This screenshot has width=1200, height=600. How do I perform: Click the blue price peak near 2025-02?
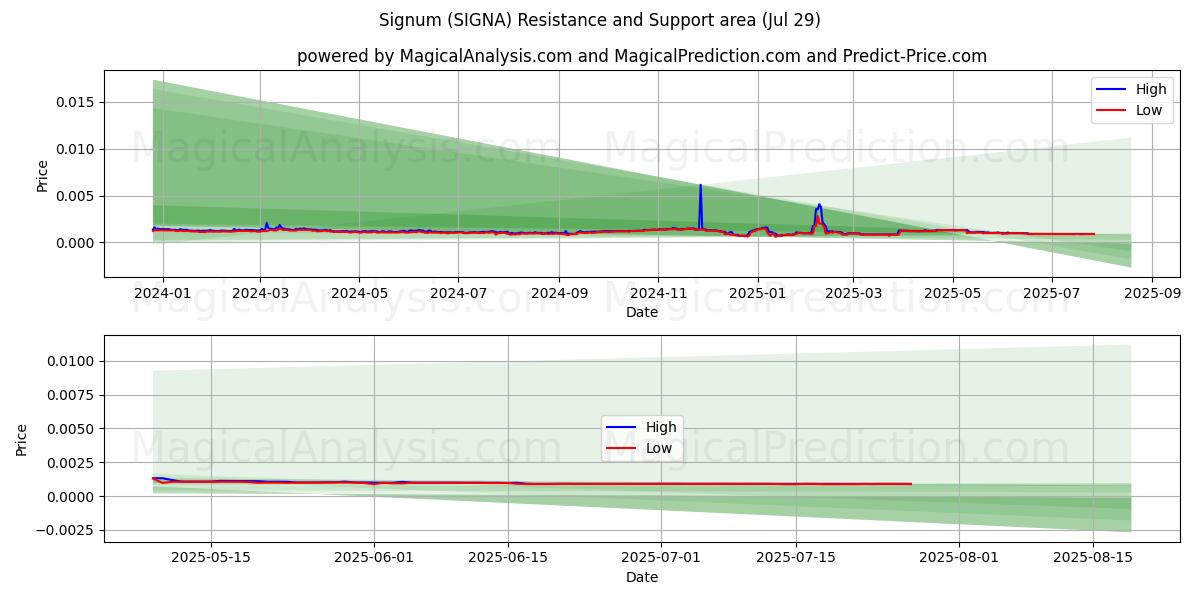[x=820, y=204]
